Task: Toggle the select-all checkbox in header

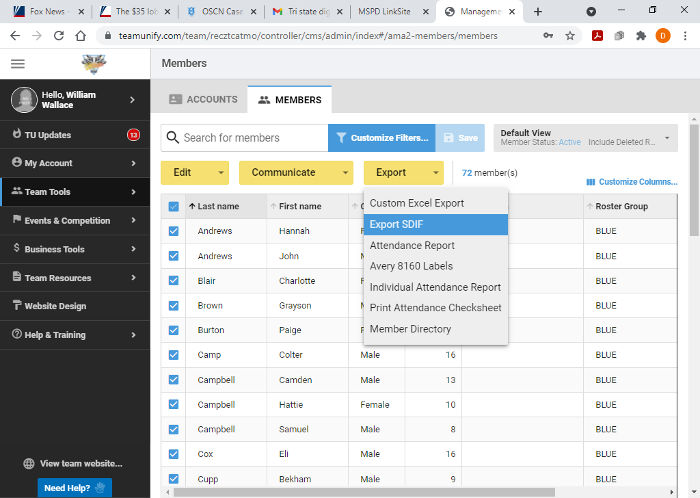Action: [x=173, y=206]
